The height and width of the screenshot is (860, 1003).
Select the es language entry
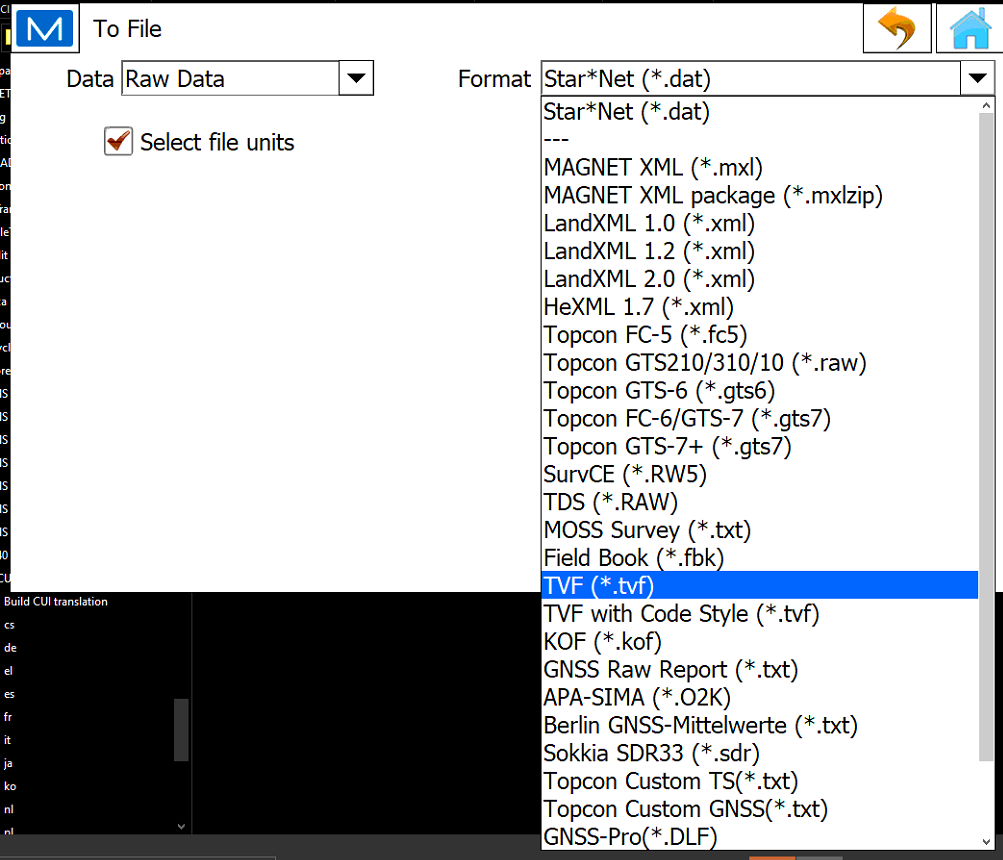9,694
